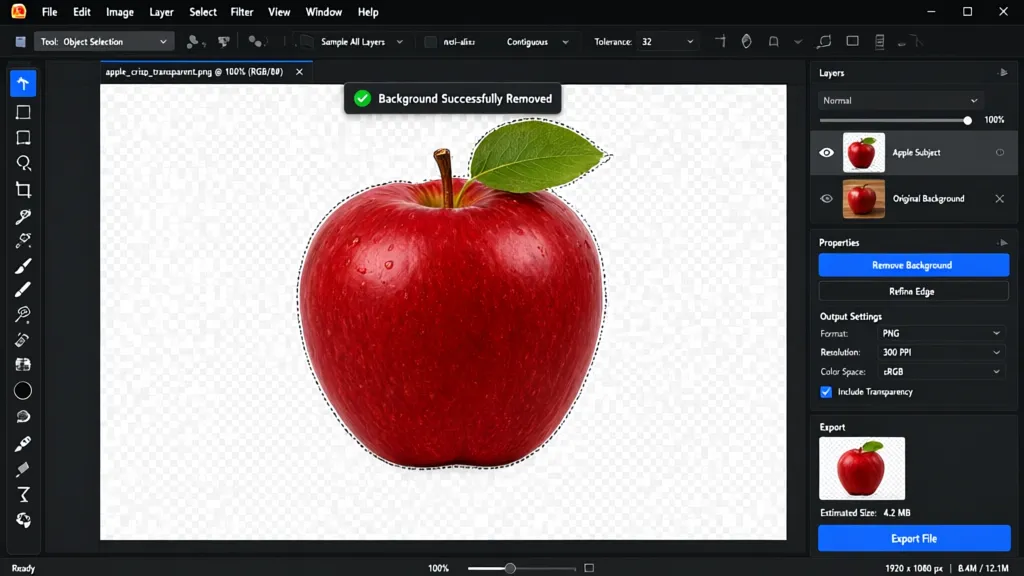Open the Layers panel options menu icon
The height and width of the screenshot is (576, 1024).
click(1002, 72)
